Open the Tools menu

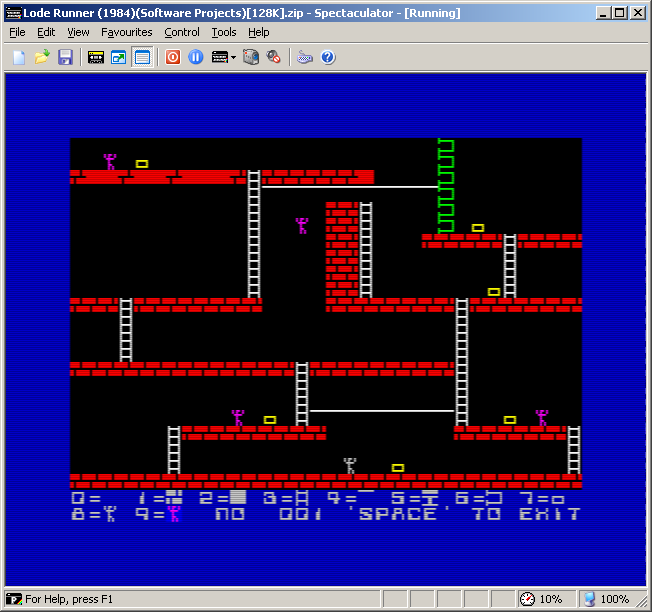tap(224, 32)
